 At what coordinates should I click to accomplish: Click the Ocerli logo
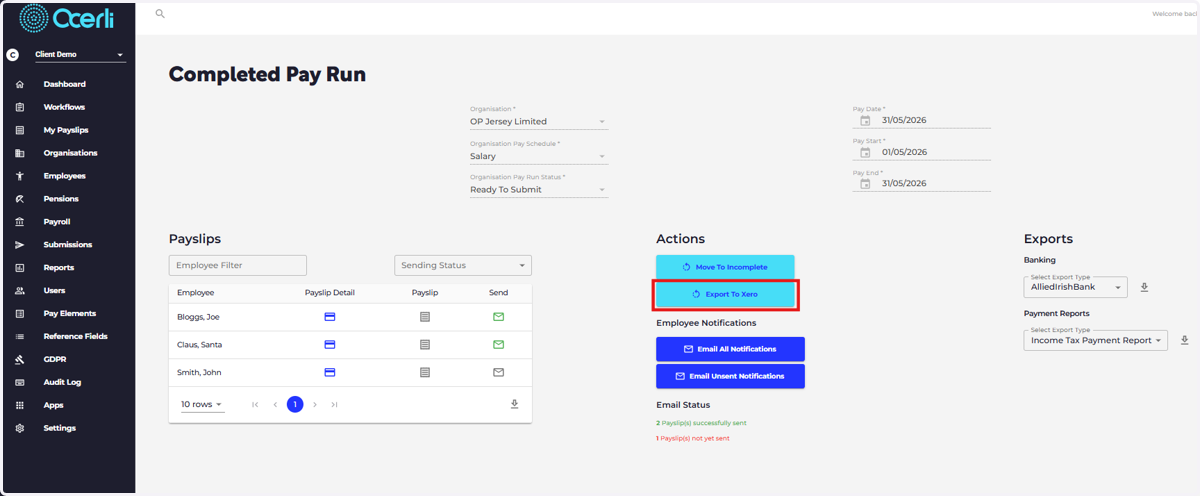68,19
